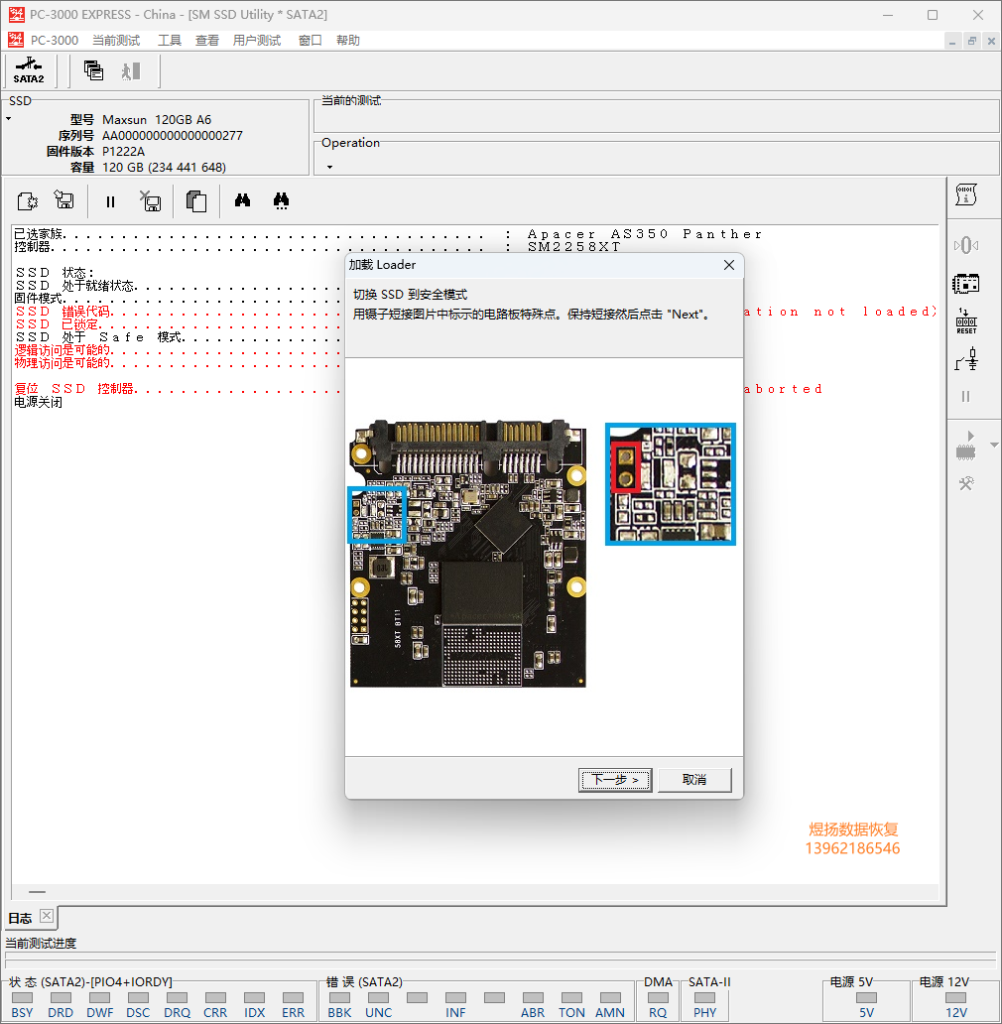
Task: Select the 日志 tab
Action: [x=20, y=918]
